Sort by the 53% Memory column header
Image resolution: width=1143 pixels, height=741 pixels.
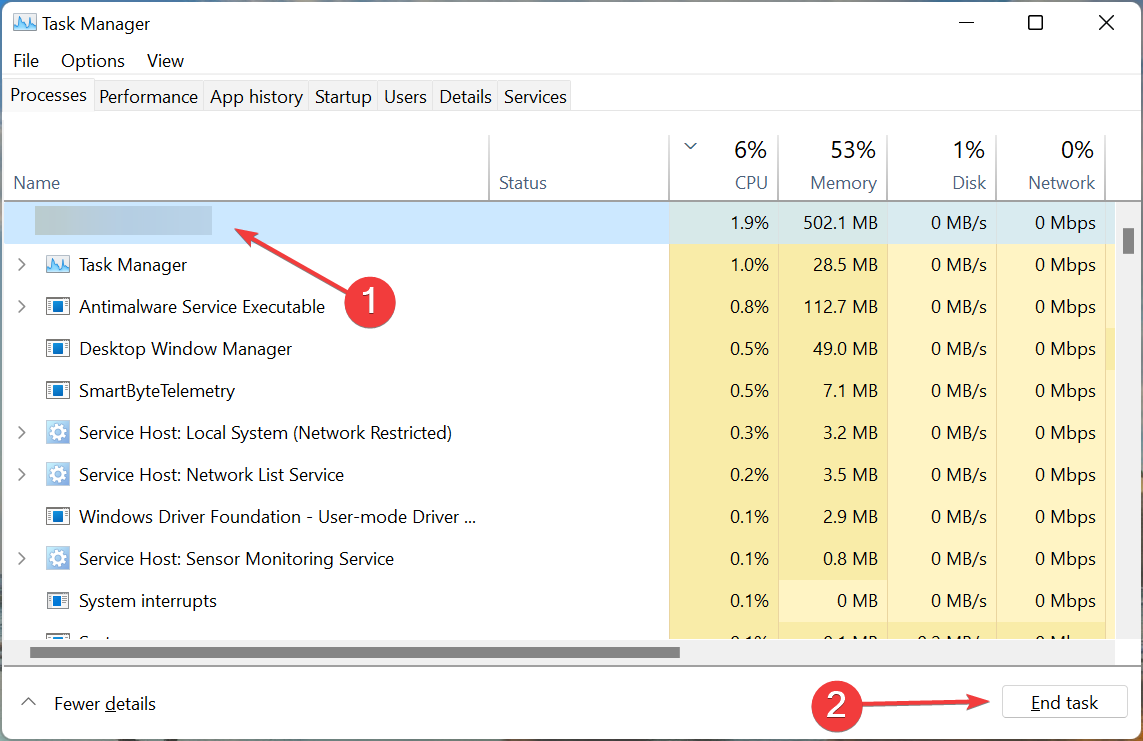[832, 168]
